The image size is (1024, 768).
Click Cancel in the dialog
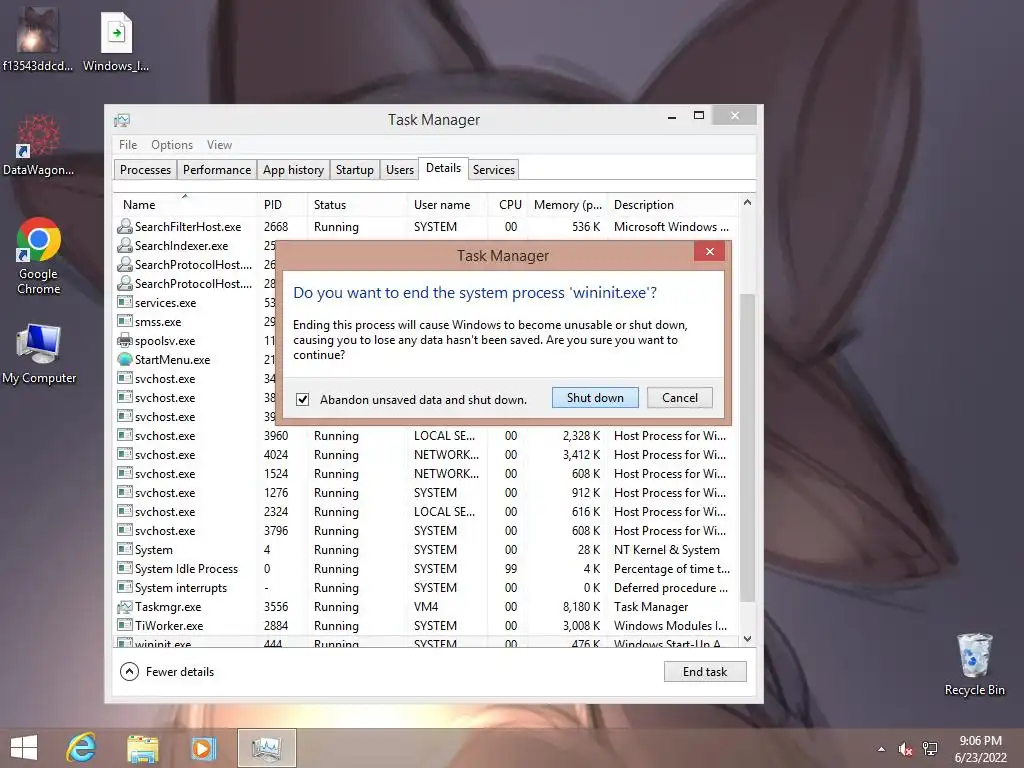pyautogui.click(x=679, y=398)
